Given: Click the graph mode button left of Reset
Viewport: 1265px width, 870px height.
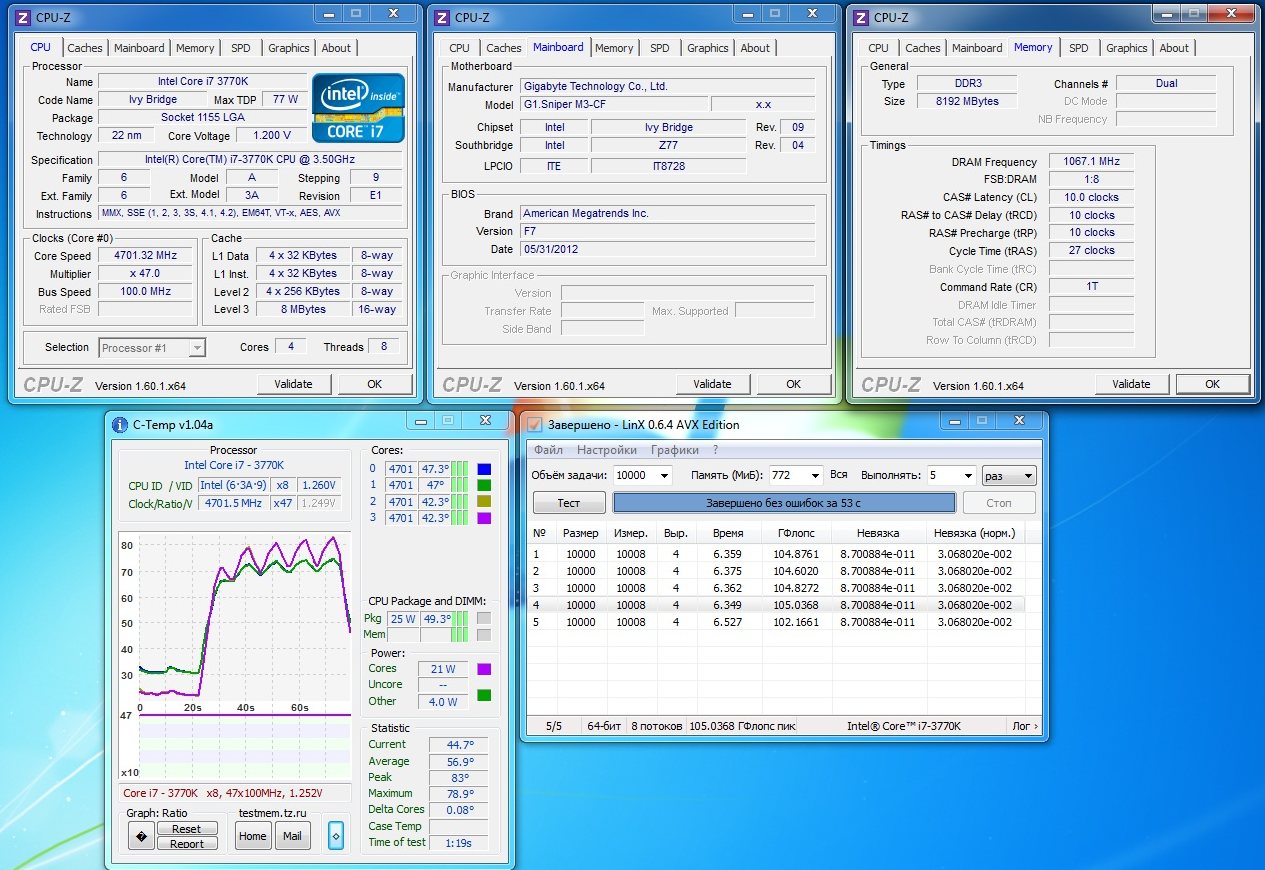Looking at the screenshot, I should pyautogui.click(x=141, y=836).
